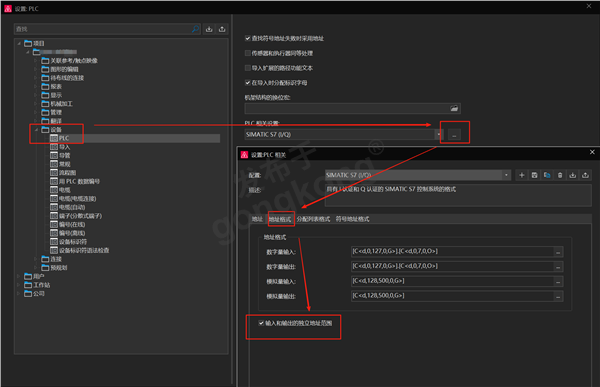Collapse the 设备 folder
The image size is (600, 387).
pos(36,130)
